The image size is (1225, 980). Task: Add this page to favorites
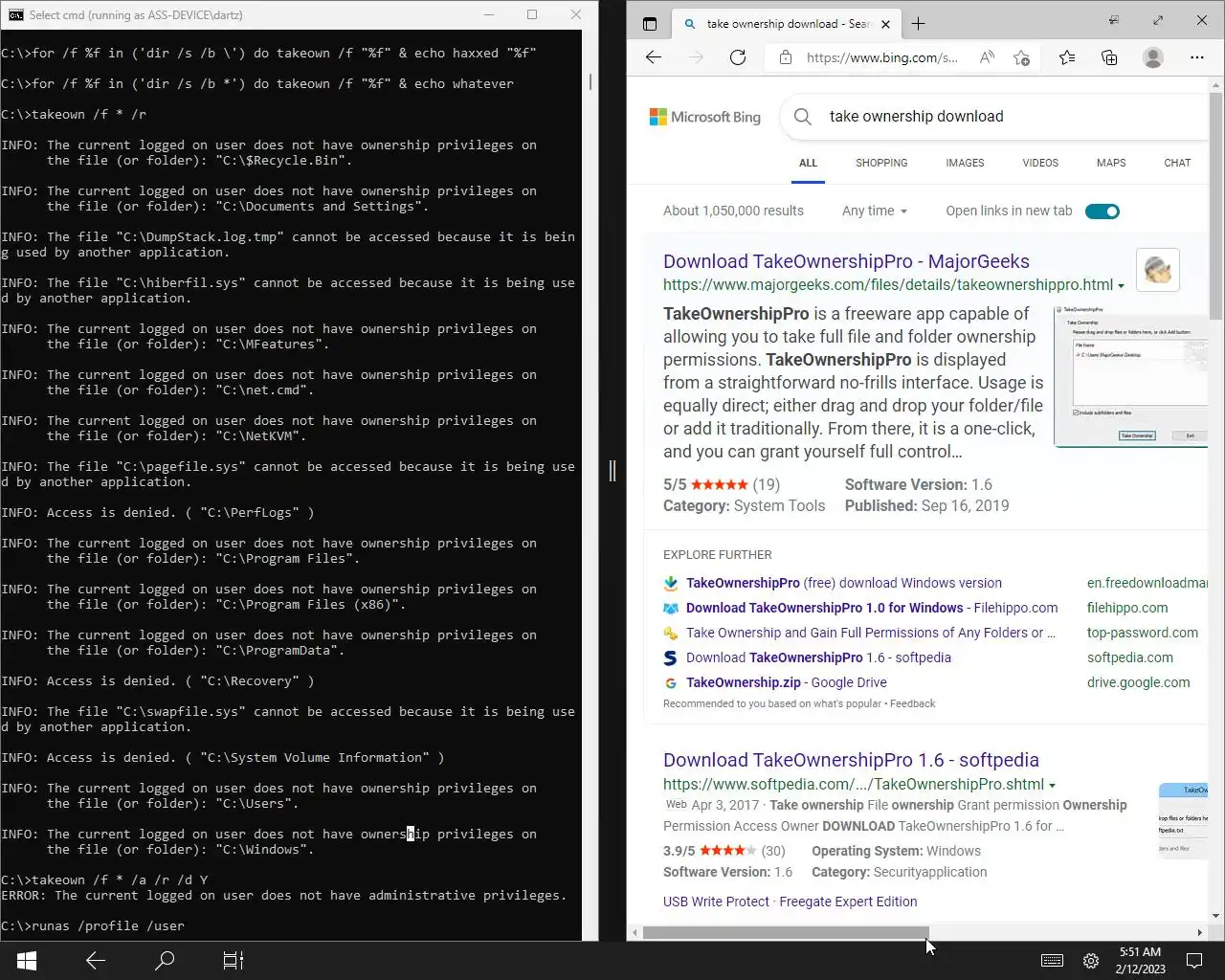pos(1021,57)
